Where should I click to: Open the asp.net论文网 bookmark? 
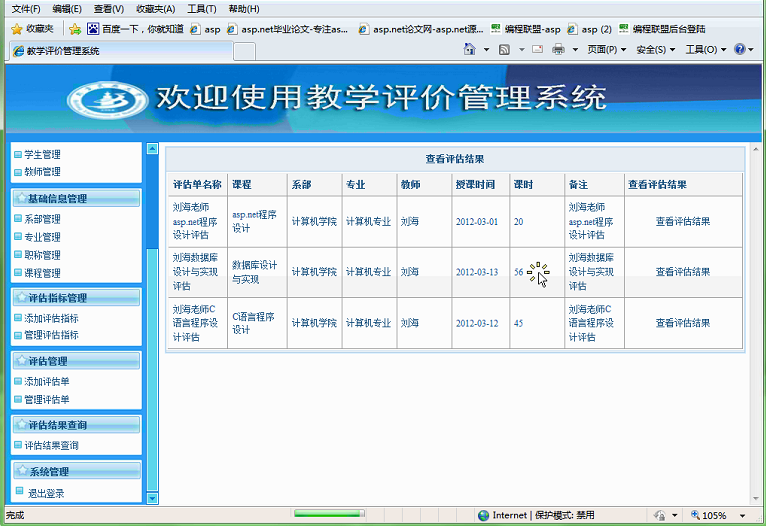pyautogui.click(x=421, y=29)
